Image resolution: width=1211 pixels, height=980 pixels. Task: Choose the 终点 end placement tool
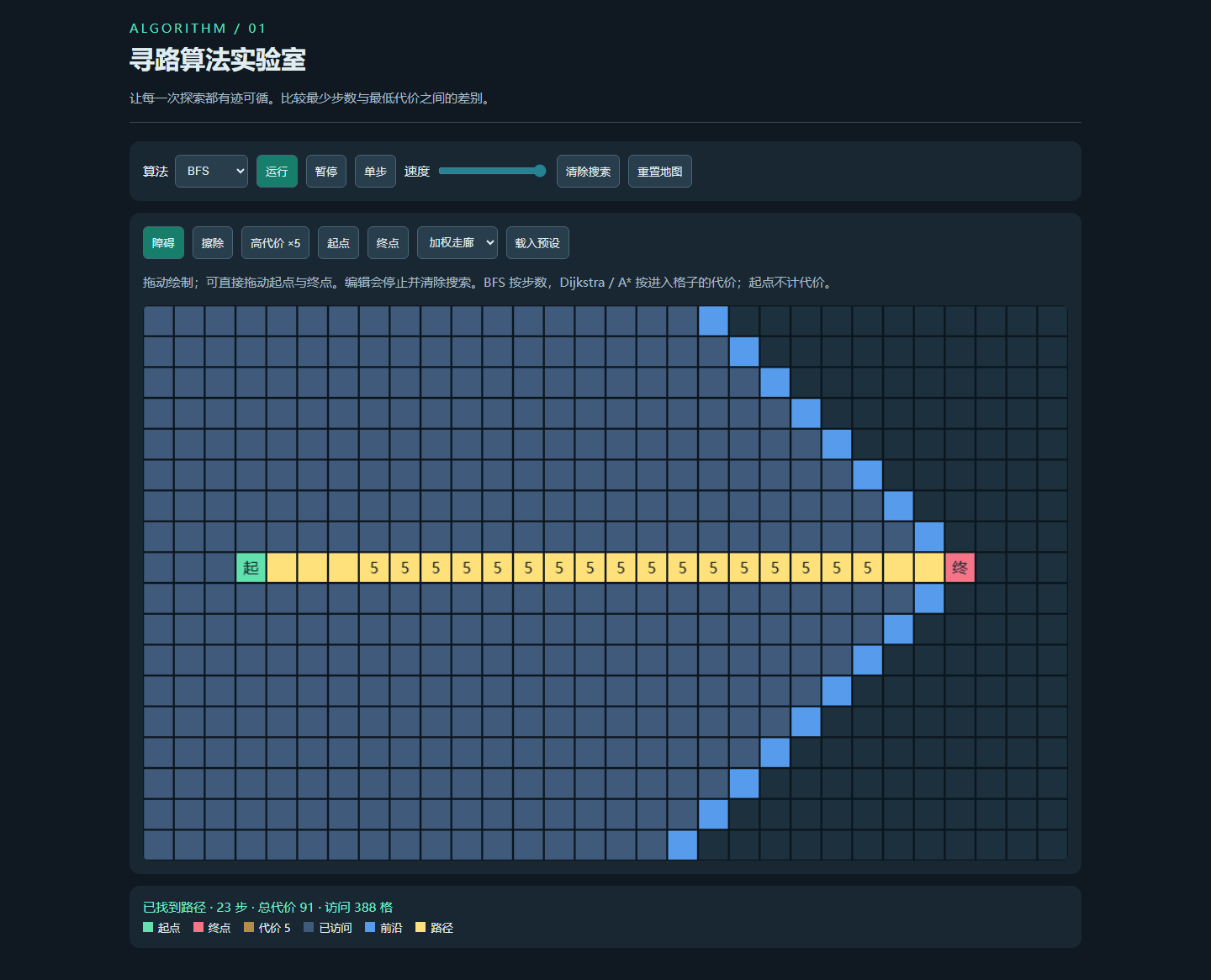pos(388,243)
